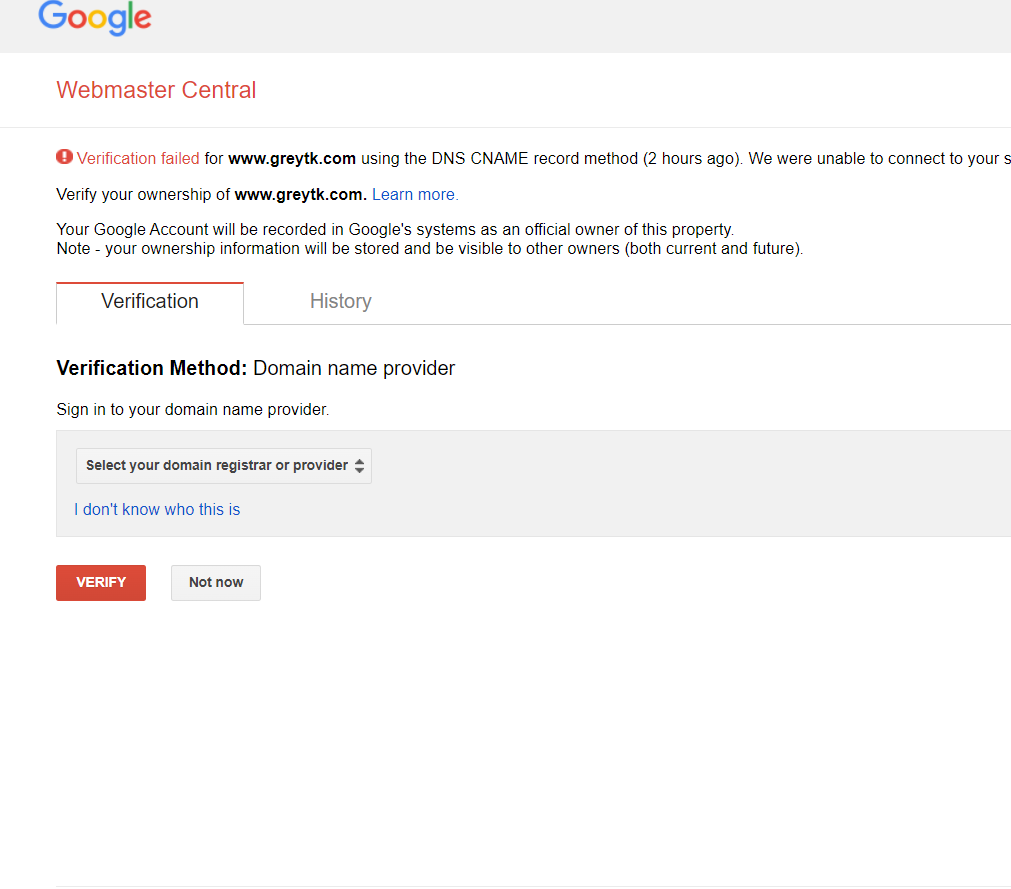Image resolution: width=1011 pixels, height=889 pixels.
Task: Click the 'Verification Method:' heading
Action: click(x=152, y=368)
